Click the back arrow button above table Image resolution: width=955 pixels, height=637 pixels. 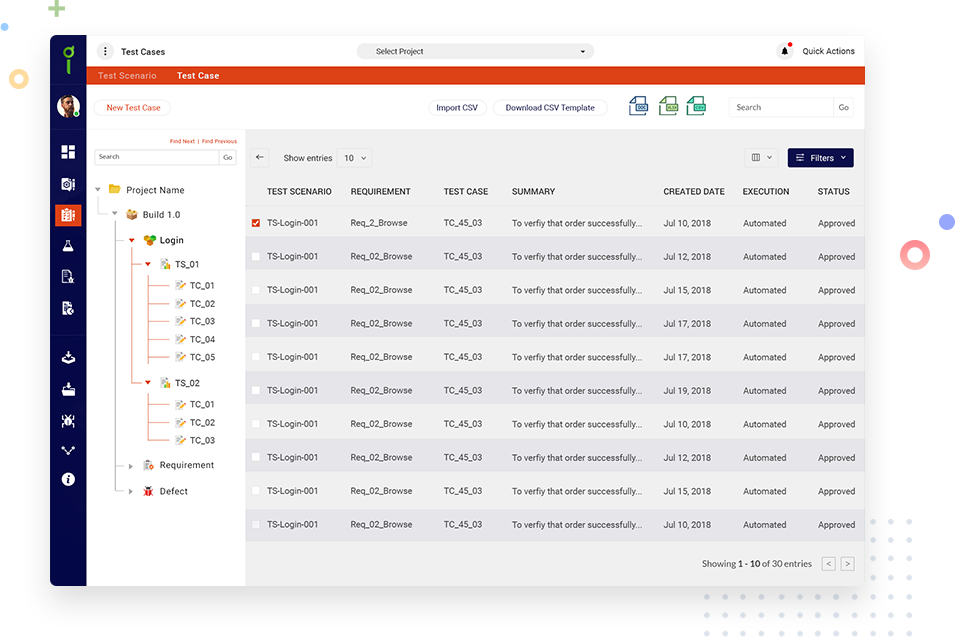pyautogui.click(x=260, y=157)
